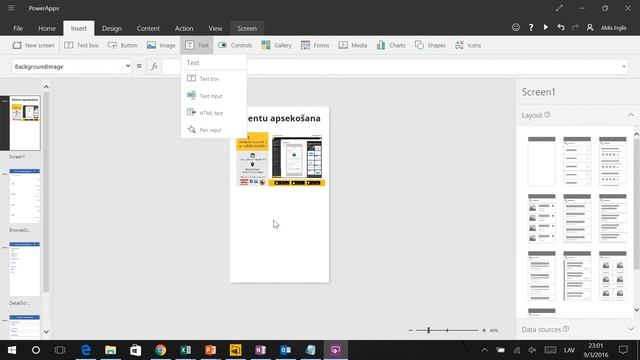Insert a Button control
This screenshot has height=360, width=640.
(122, 45)
